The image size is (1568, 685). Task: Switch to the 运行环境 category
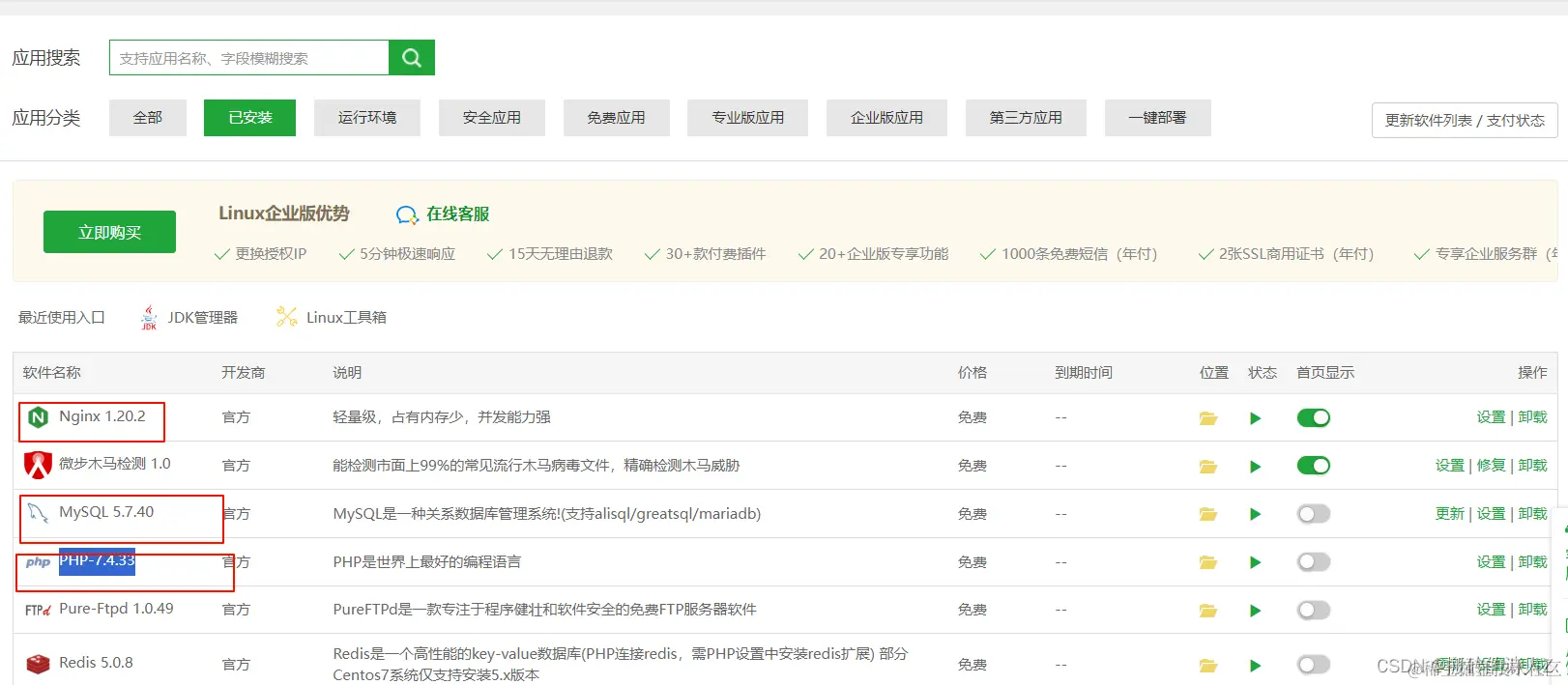tap(367, 118)
